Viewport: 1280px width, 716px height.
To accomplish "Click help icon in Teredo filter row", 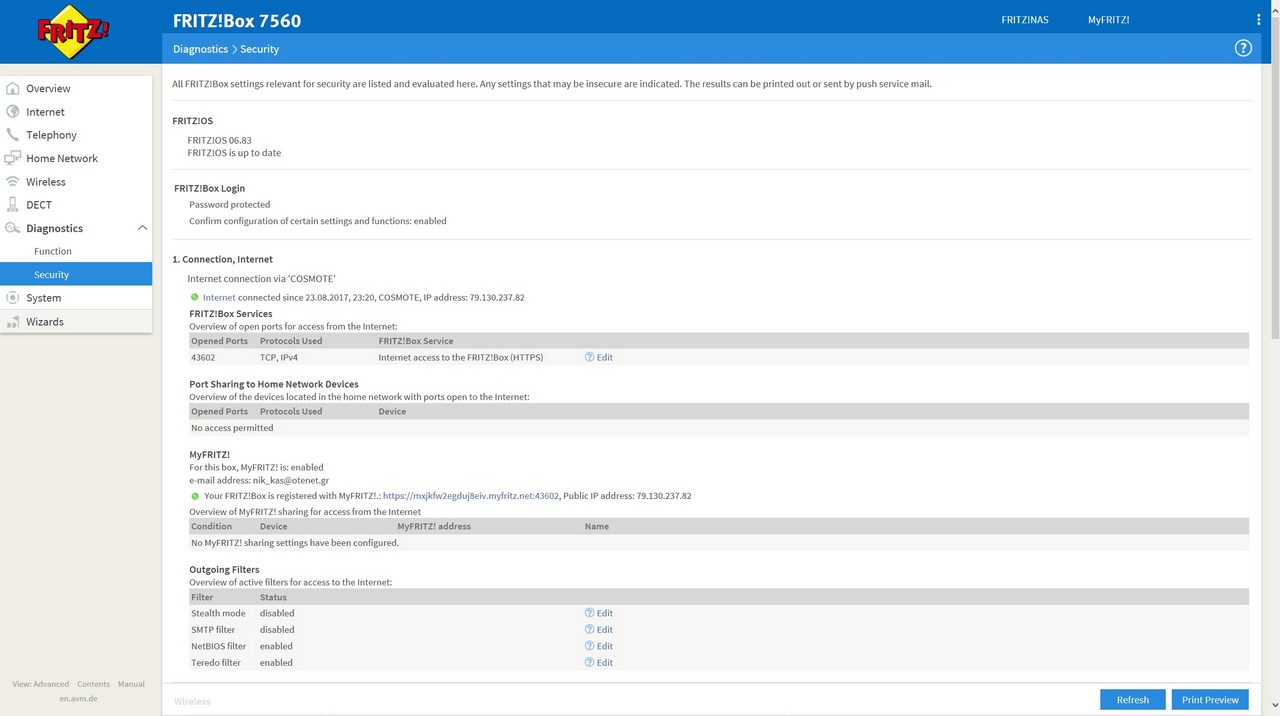I will tap(590, 662).
